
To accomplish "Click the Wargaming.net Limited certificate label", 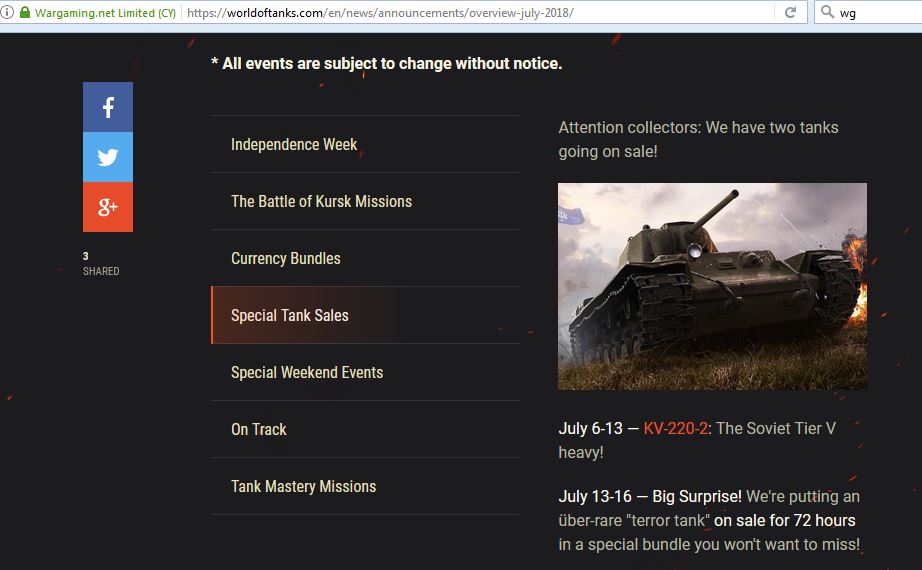I will tap(105, 13).
